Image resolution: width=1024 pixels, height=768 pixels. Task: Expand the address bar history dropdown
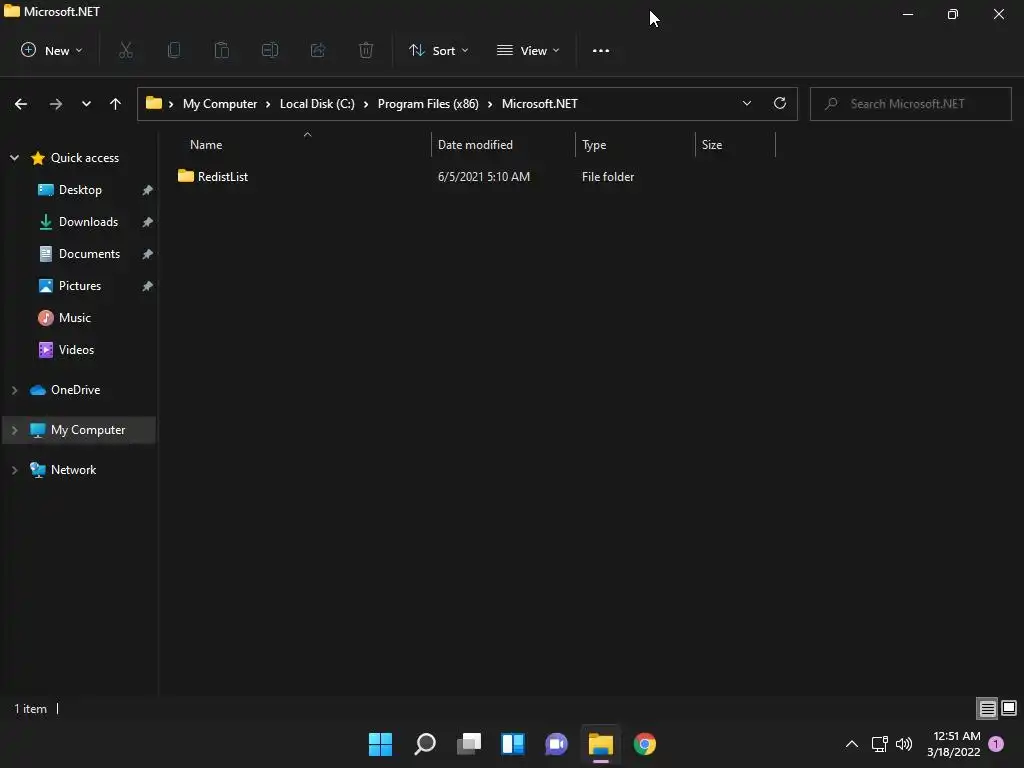746,104
